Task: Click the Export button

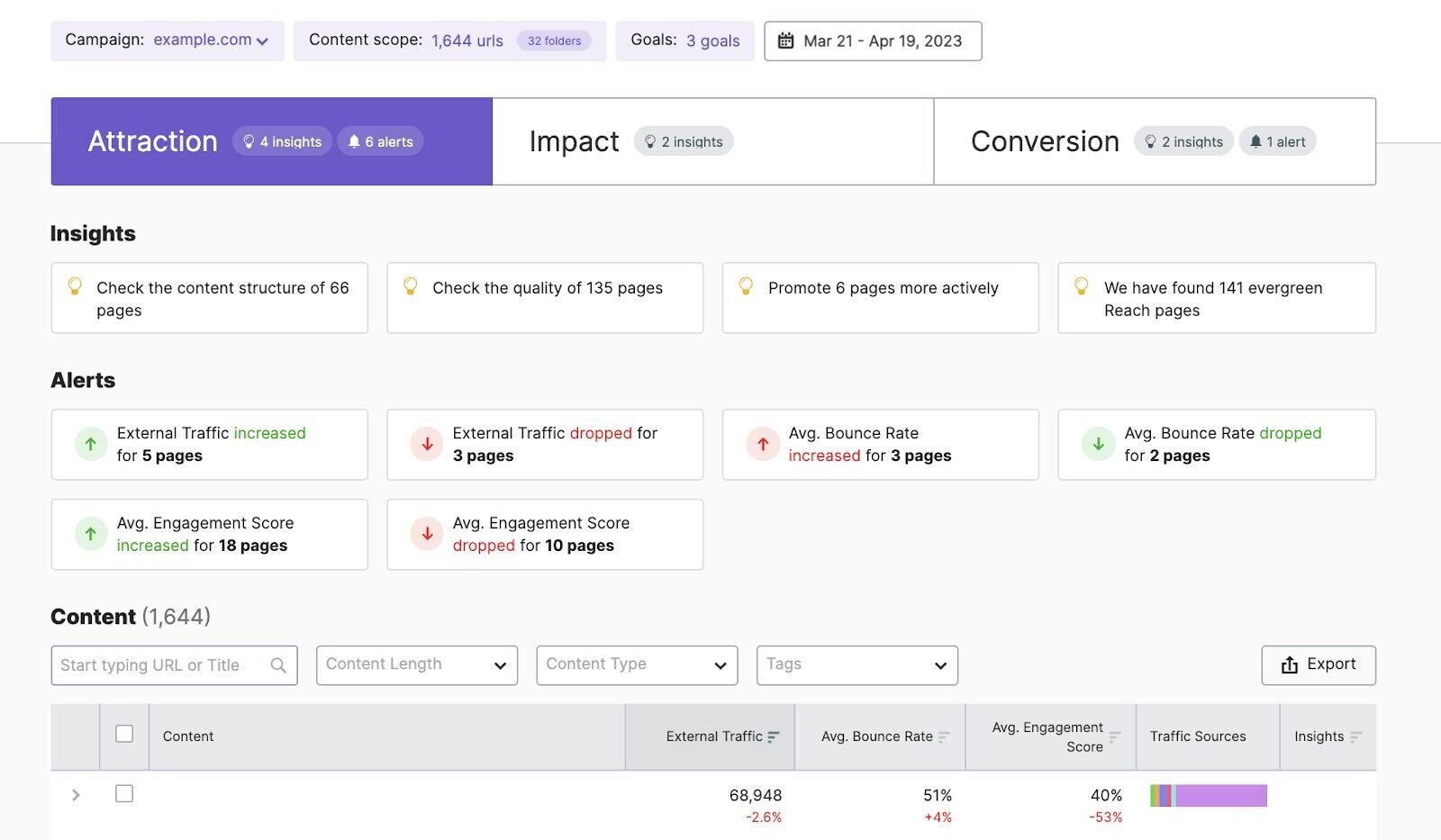Action: coord(1318,664)
